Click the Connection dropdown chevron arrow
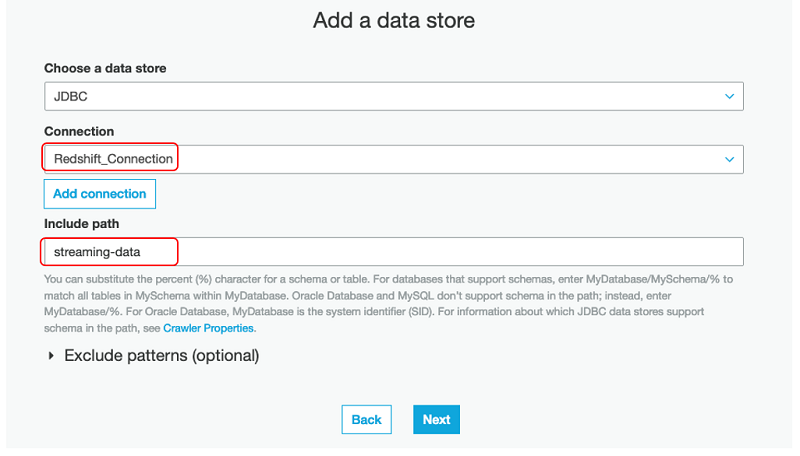 (x=729, y=158)
